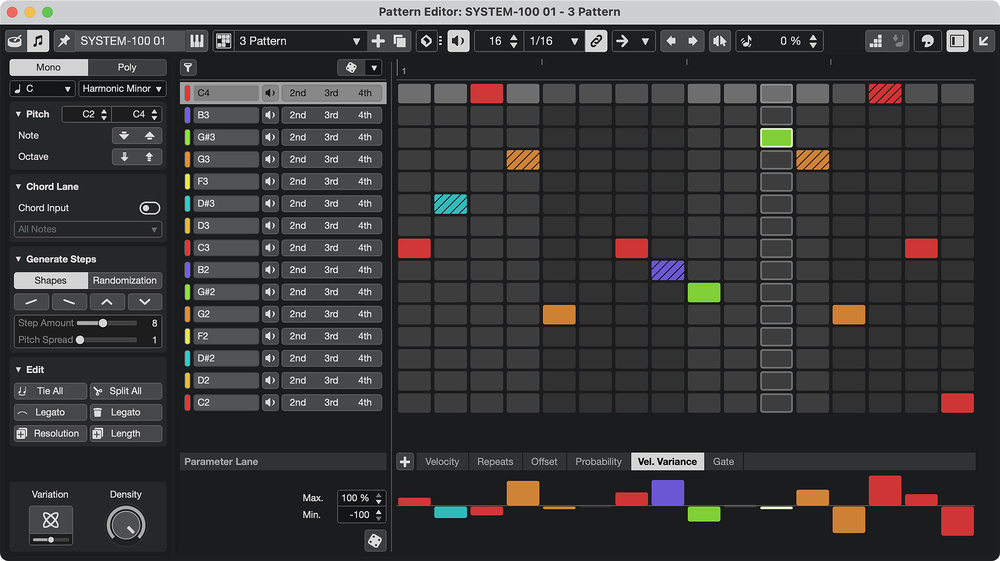Adjust the 16 steps stepper
1000x561 pixels.
(513, 41)
